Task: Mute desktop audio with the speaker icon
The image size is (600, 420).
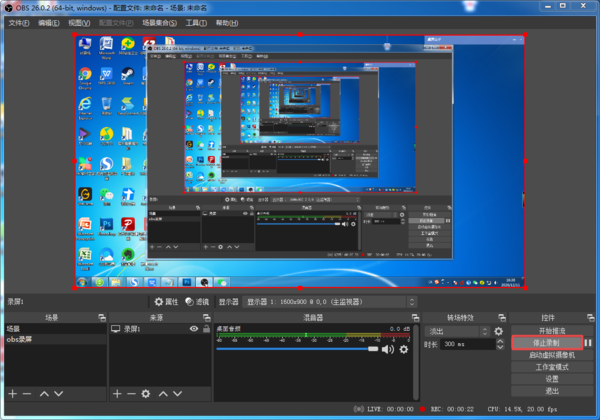Action: (x=387, y=349)
